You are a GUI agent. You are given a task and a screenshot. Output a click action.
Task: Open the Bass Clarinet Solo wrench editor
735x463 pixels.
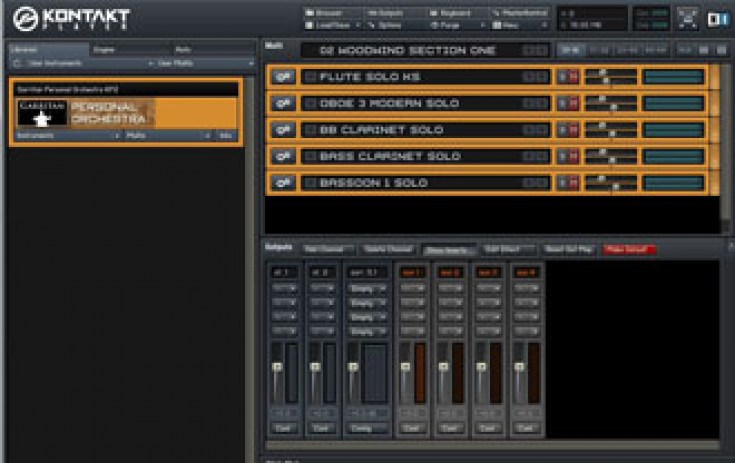283,156
